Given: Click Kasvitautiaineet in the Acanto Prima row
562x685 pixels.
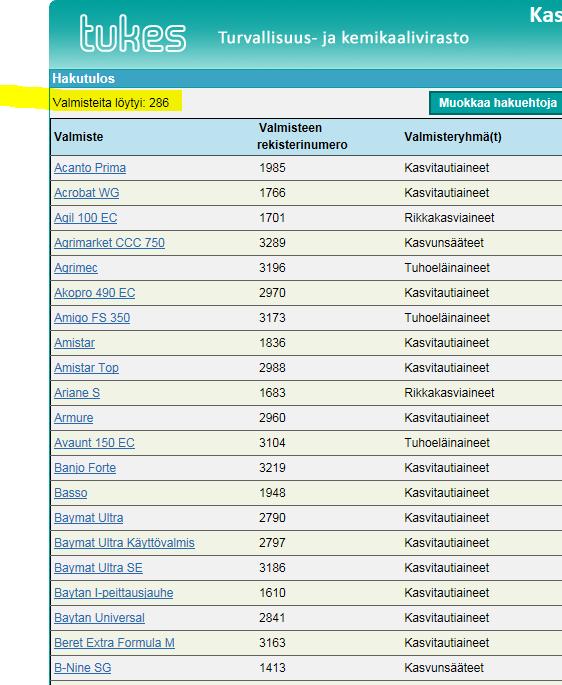Looking at the screenshot, I should (447, 168).
